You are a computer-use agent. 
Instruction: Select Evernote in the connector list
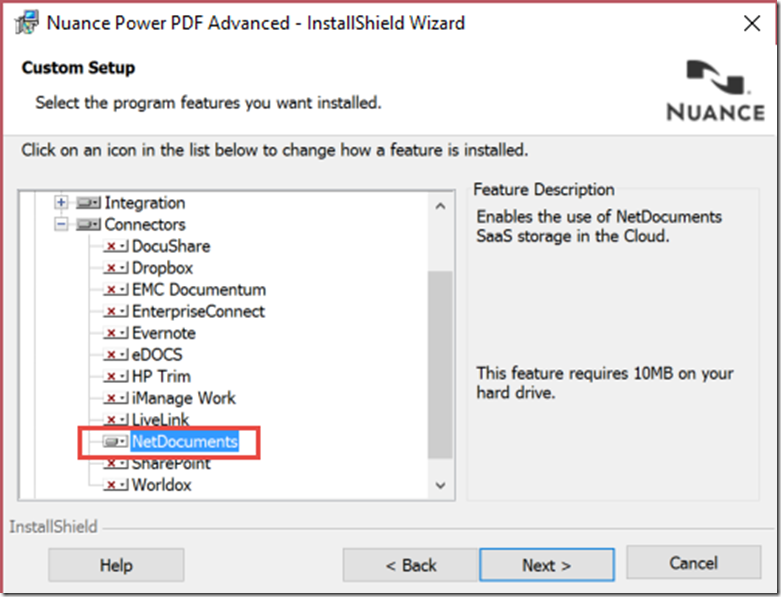click(163, 333)
